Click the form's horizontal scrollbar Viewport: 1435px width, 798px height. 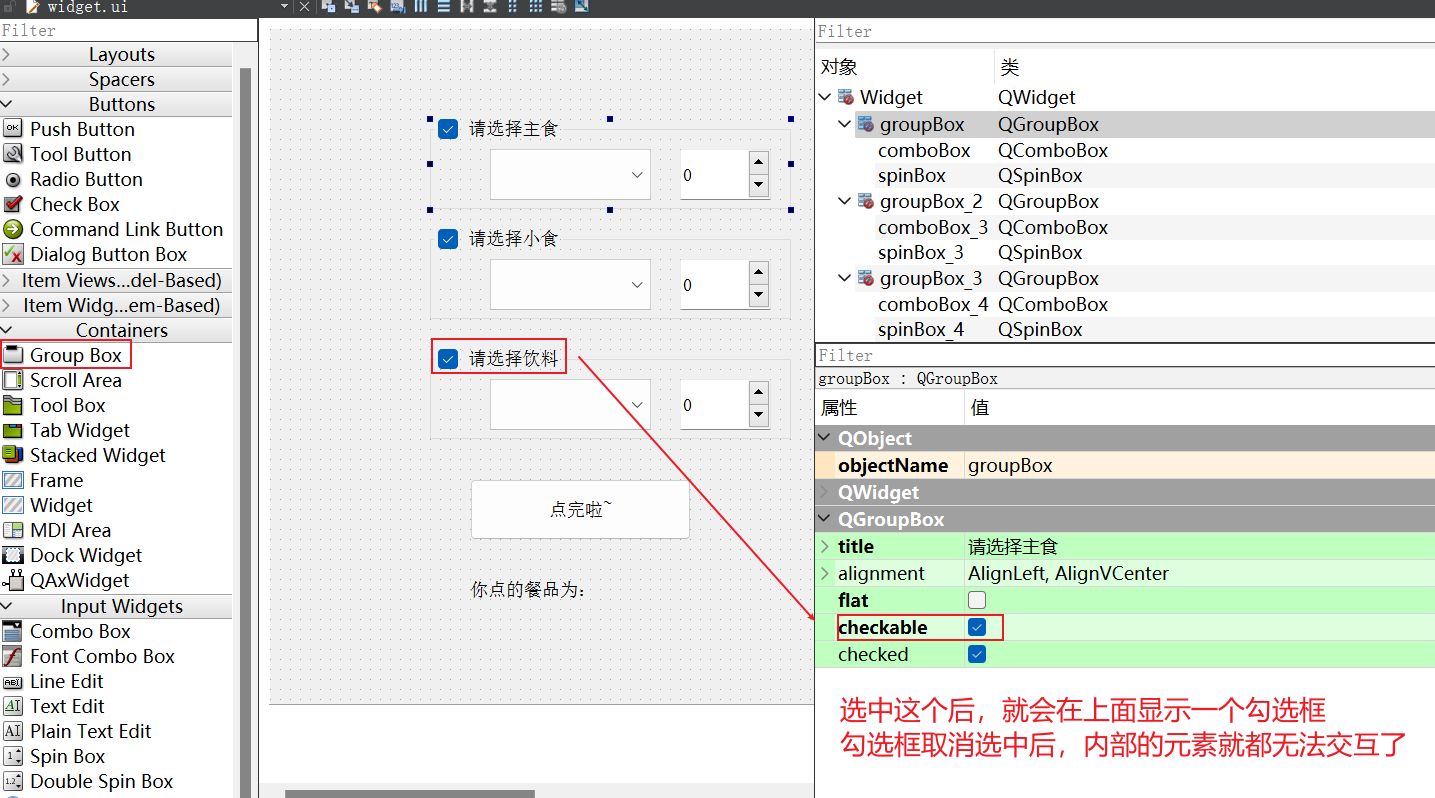click(x=410, y=793)
